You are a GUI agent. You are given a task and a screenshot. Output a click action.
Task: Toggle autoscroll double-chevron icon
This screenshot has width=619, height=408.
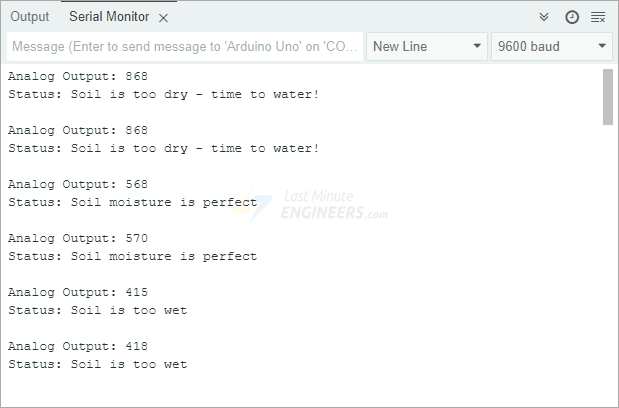pyautogui.click(x=544, y=17)
